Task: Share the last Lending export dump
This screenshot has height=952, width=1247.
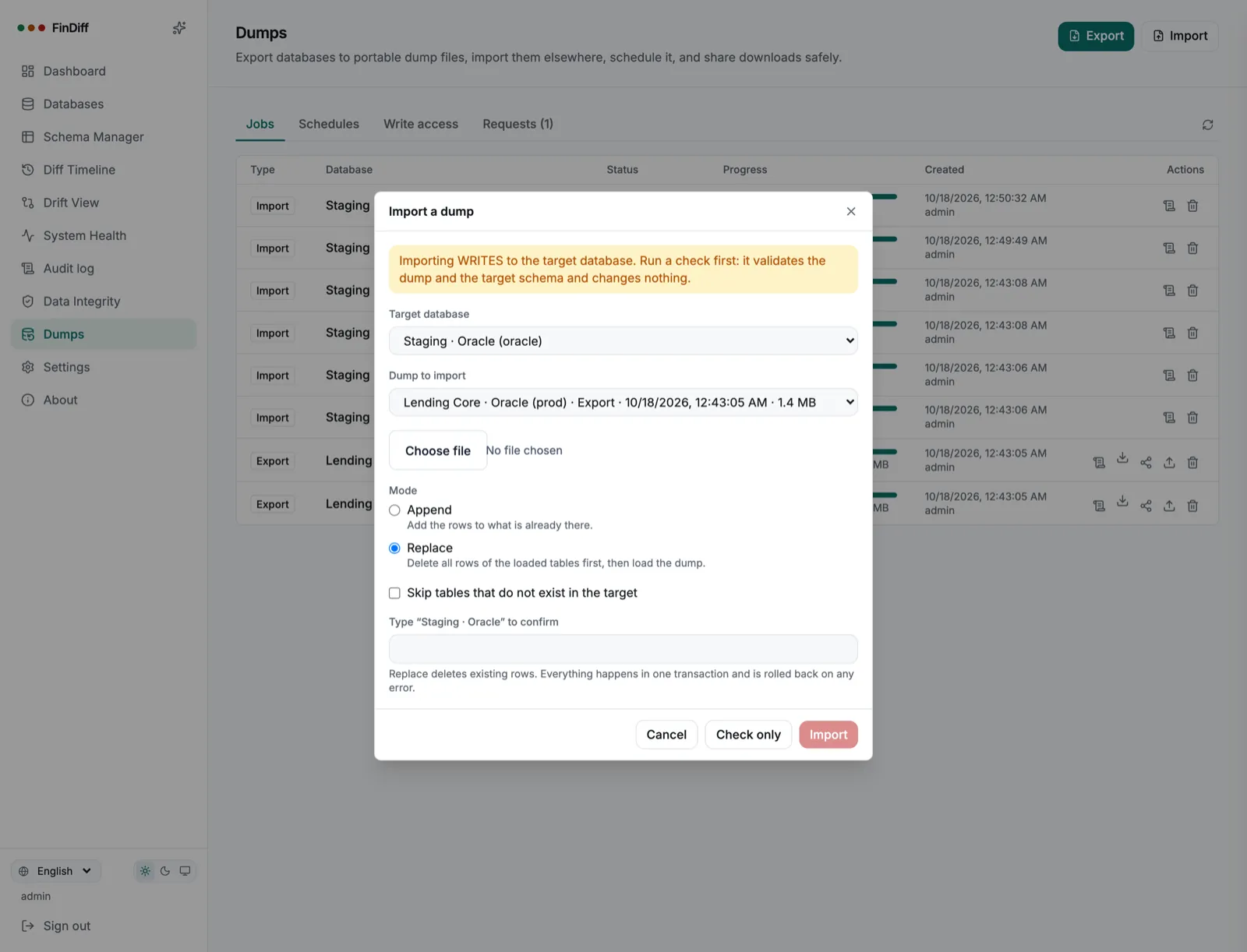Action: click(x=1146, y=506)
